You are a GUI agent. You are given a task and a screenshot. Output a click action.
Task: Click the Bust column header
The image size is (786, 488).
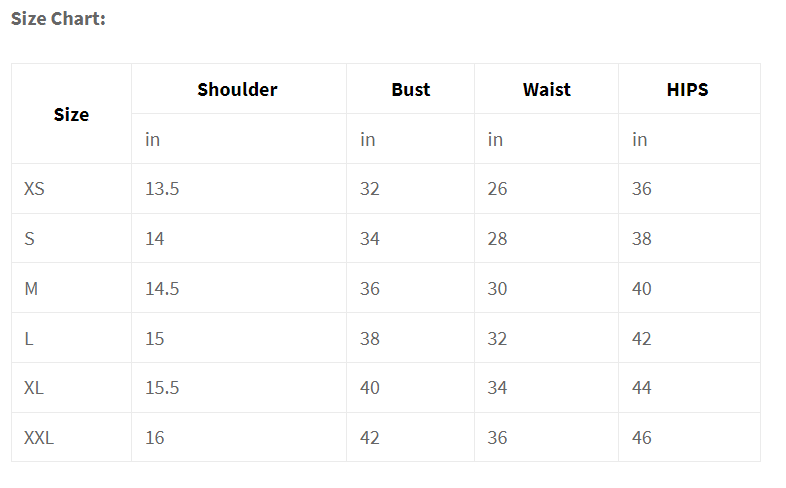410,89
